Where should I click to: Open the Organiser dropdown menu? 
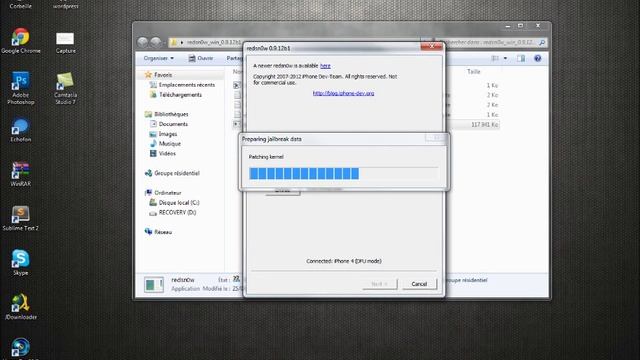click(x=158, y=58)
